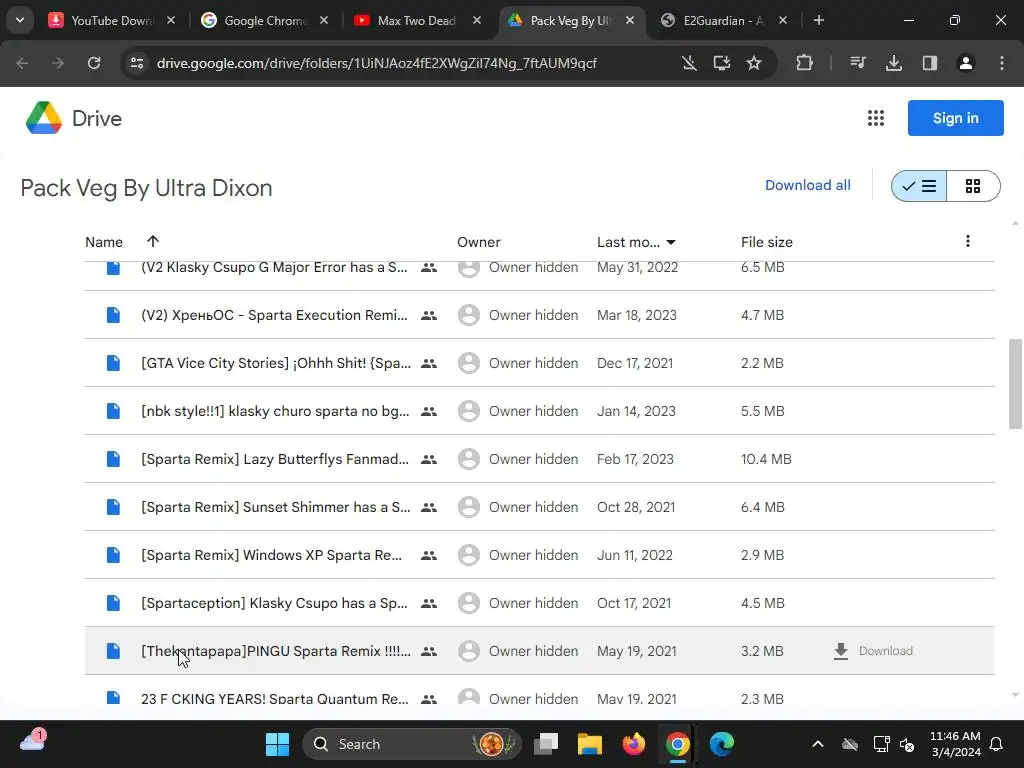Image resolution: width=1024 pixels, height=768 pixels.
Task: Click file icon of GTA Vice City row
Action: 113,363
